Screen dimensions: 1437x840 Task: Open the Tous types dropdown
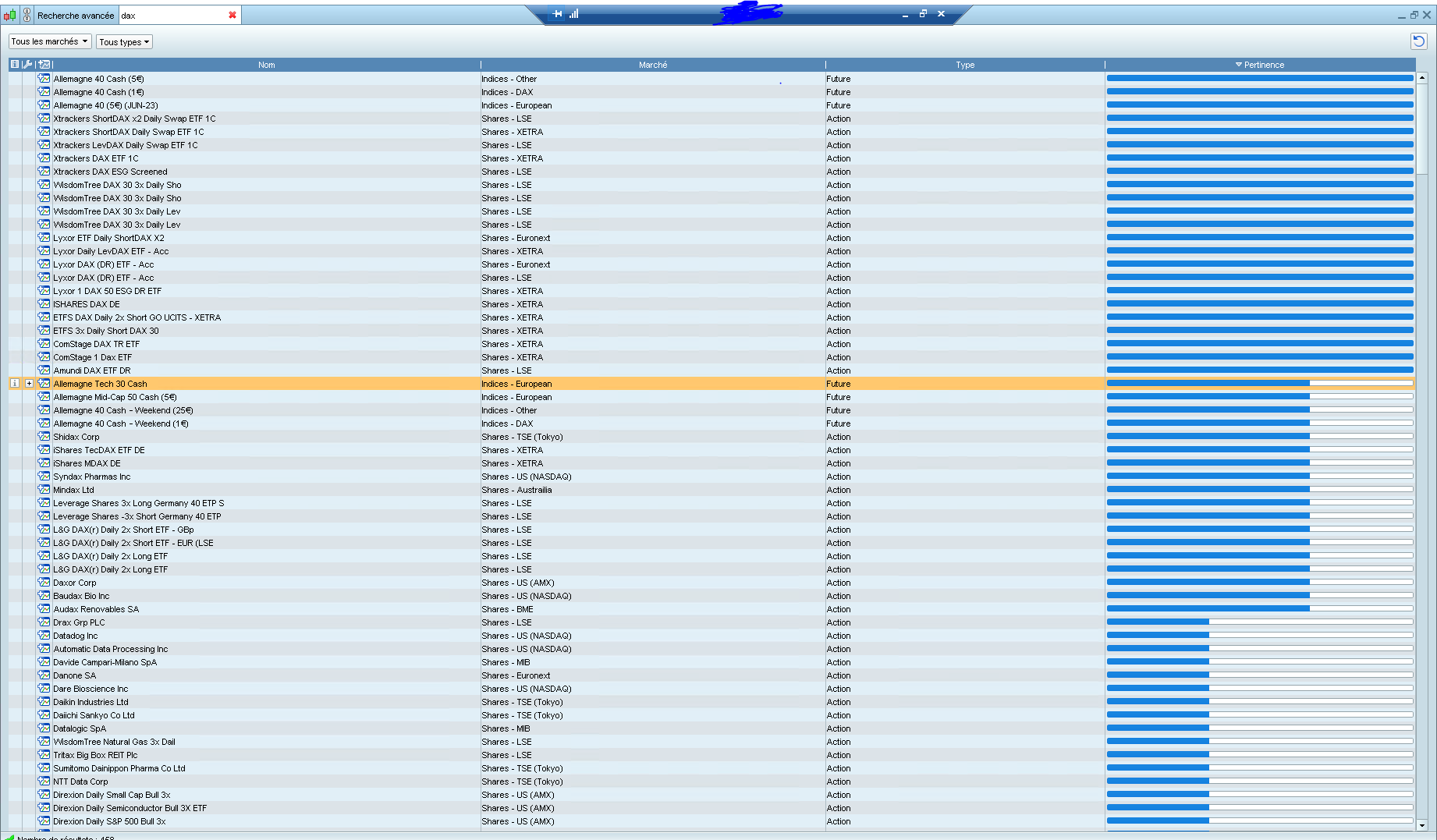124,42
